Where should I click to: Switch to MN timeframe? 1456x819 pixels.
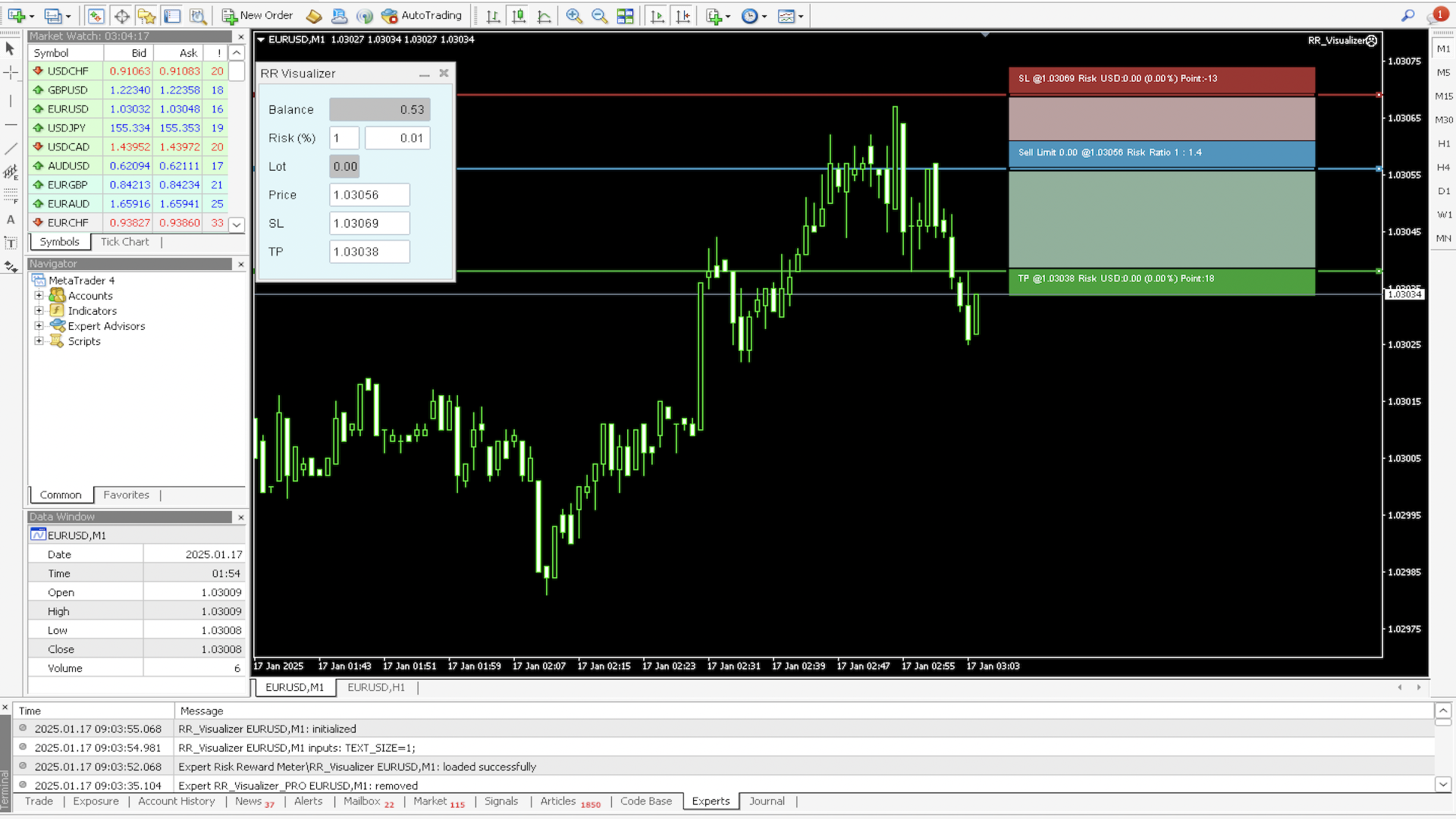point(1443,238)
